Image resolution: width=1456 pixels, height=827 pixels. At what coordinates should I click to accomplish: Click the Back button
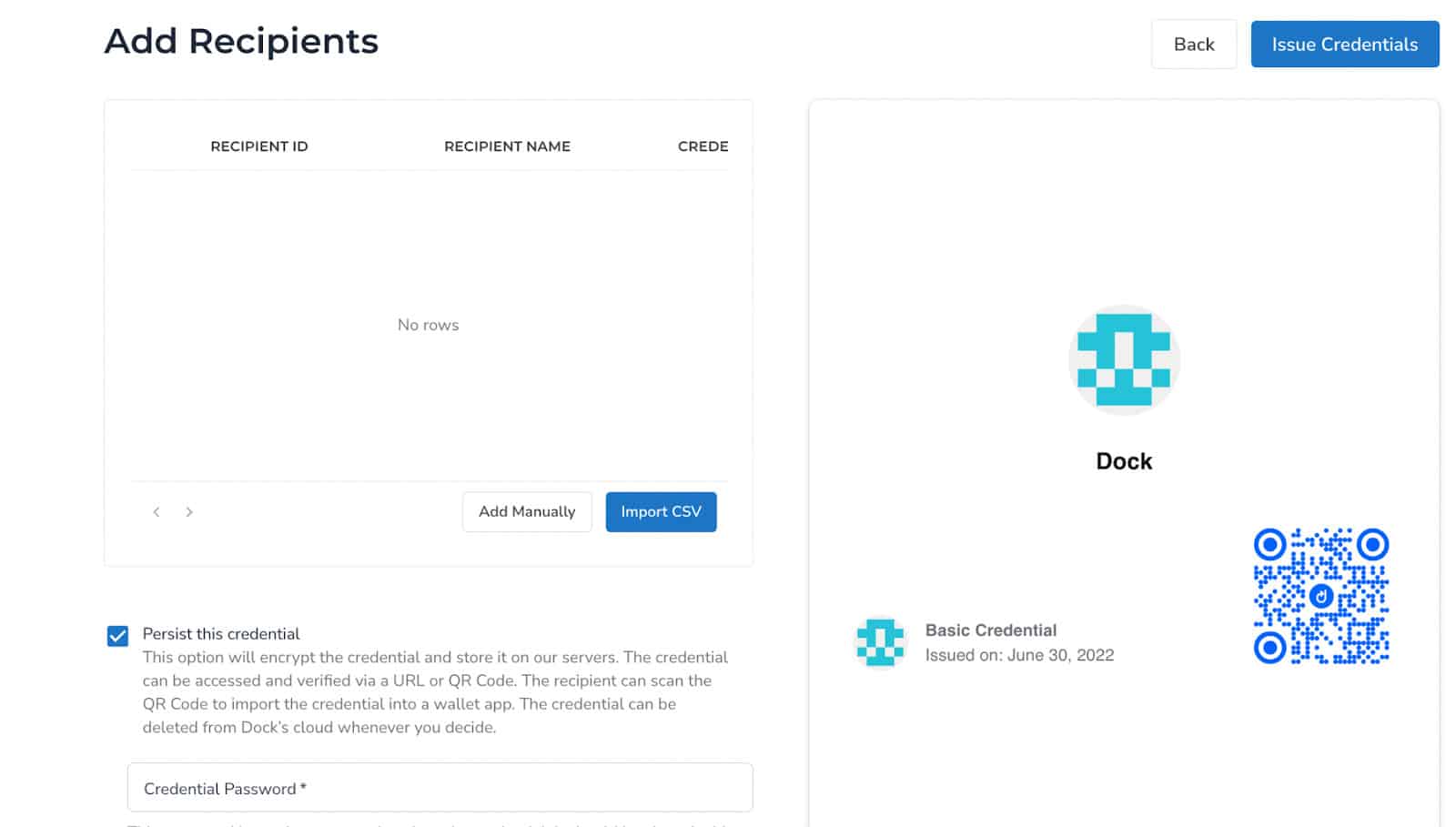pos(1194,45)
